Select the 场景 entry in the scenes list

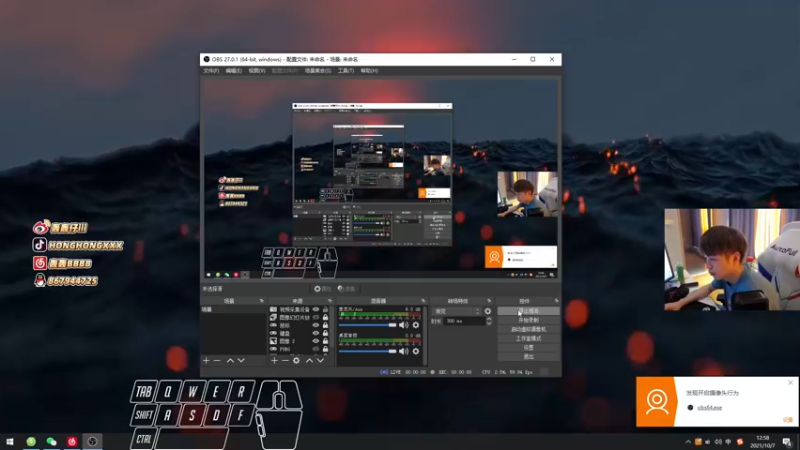(233, 310)
